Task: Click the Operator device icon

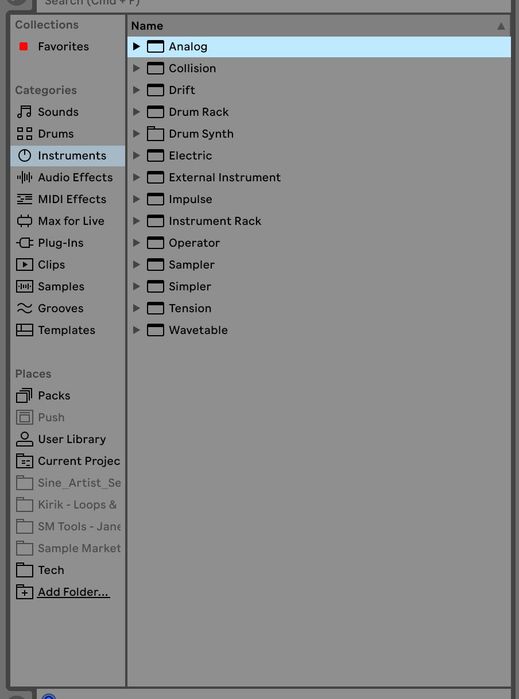Action: (156, 243)
